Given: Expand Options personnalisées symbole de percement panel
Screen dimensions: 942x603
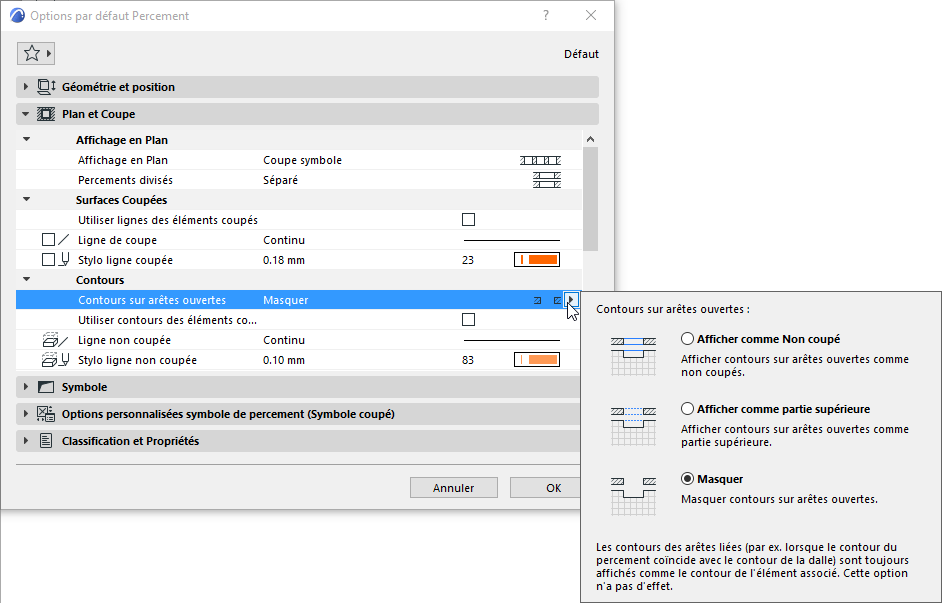Looking at the screenshot, I should 25,414.
